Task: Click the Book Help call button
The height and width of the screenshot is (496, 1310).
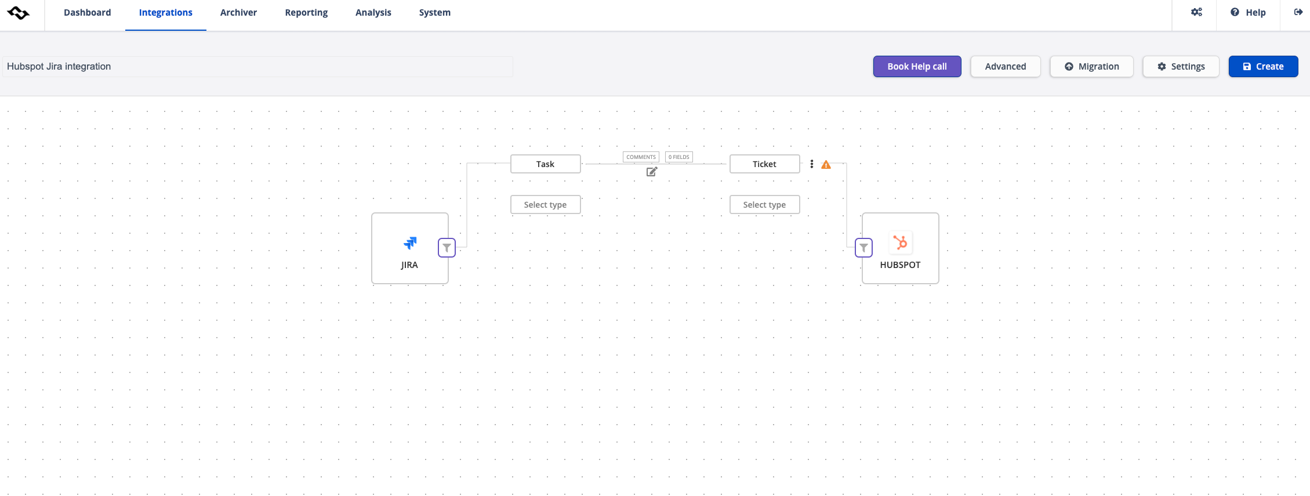Action: click(x=916, y=67)
